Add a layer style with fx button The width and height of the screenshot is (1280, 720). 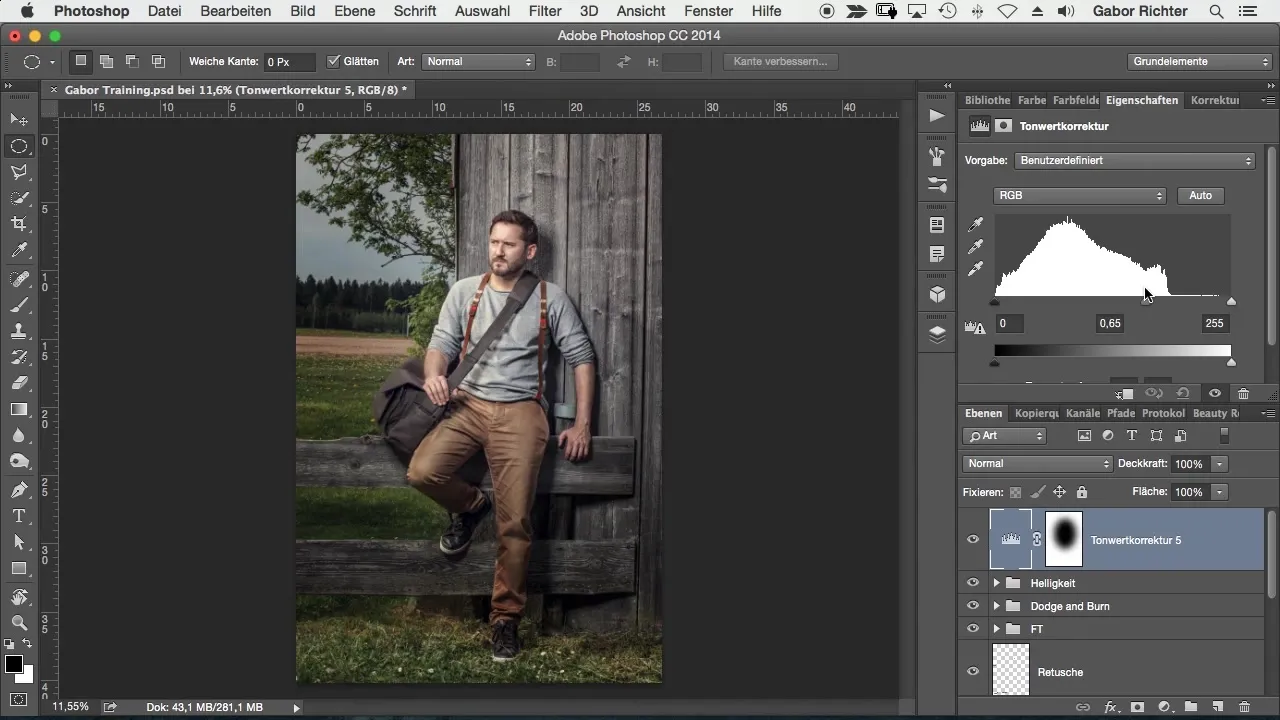(x=1110, y=707)
